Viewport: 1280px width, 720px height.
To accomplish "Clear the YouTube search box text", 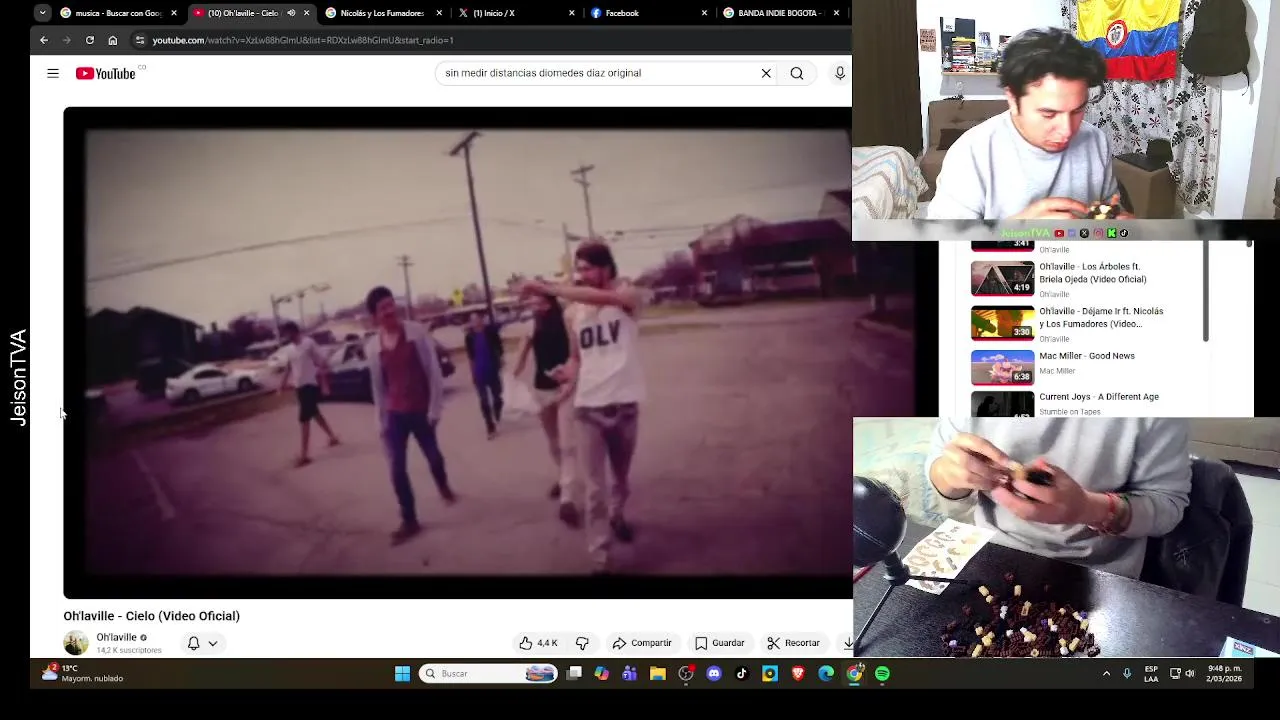I will 766,73.
